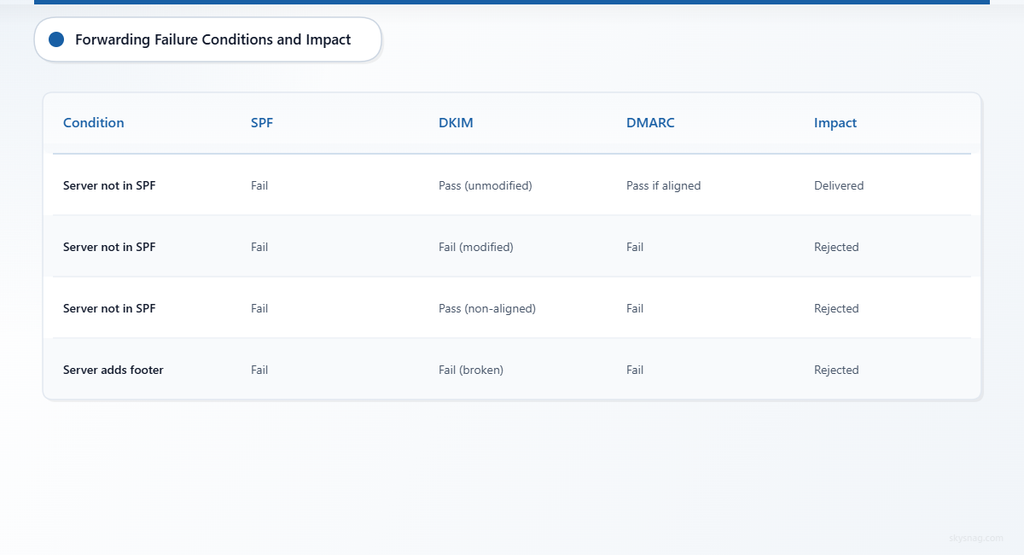Click the Pass (non-aligned) DKIM cell
Screen dimensions: 1024x555
tap(487, 308)
